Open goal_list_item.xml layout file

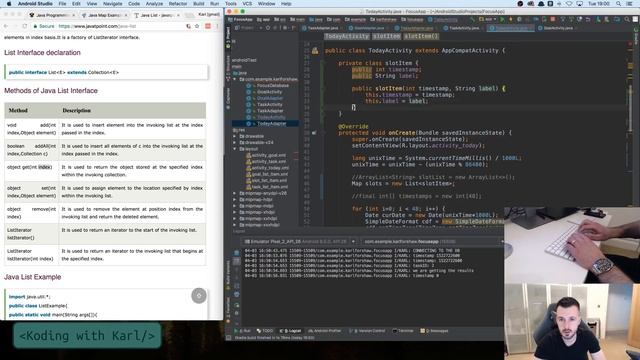(269, 174)
